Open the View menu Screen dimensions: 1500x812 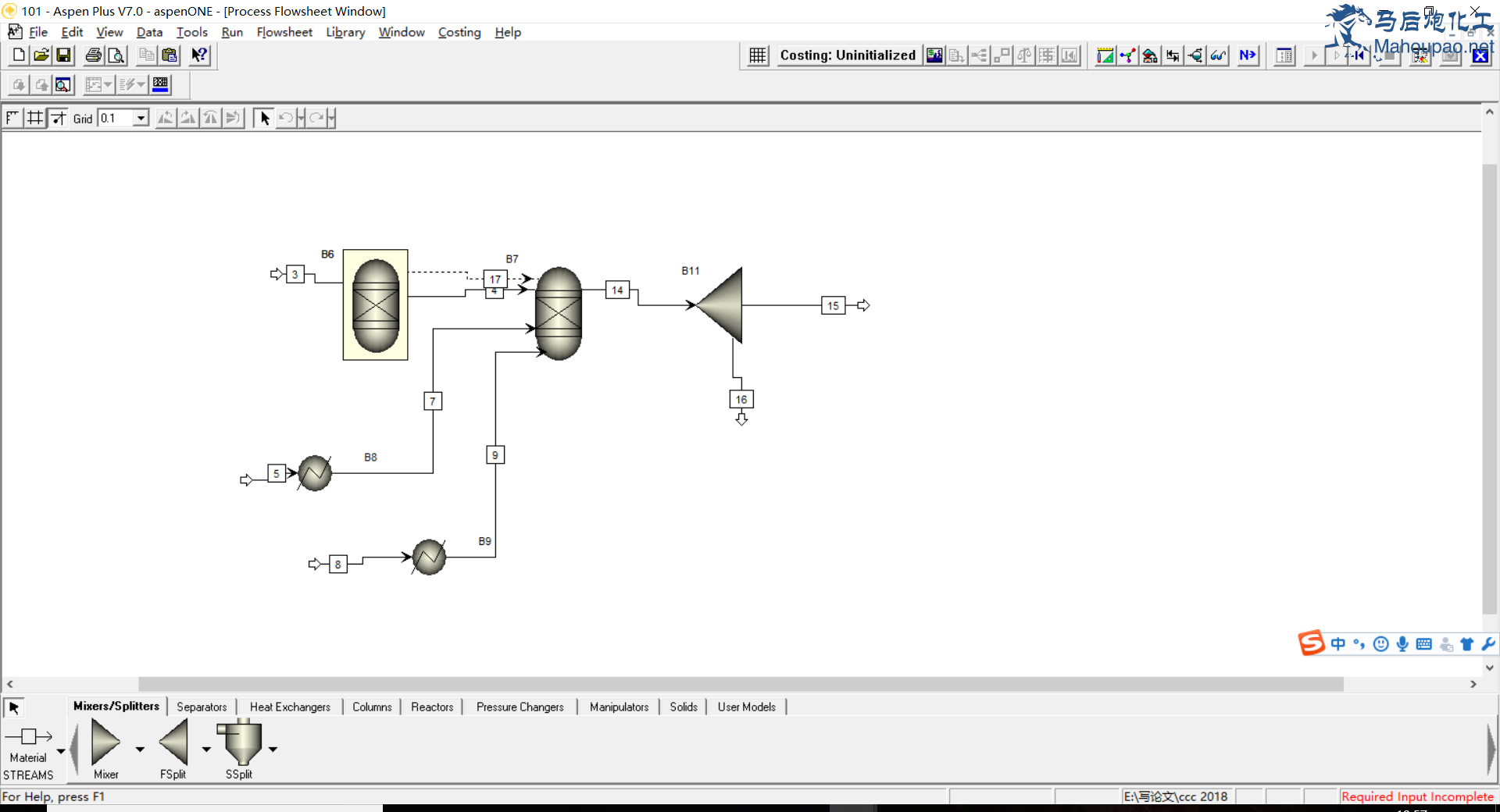pyautogui.click(x=109, y=32)
